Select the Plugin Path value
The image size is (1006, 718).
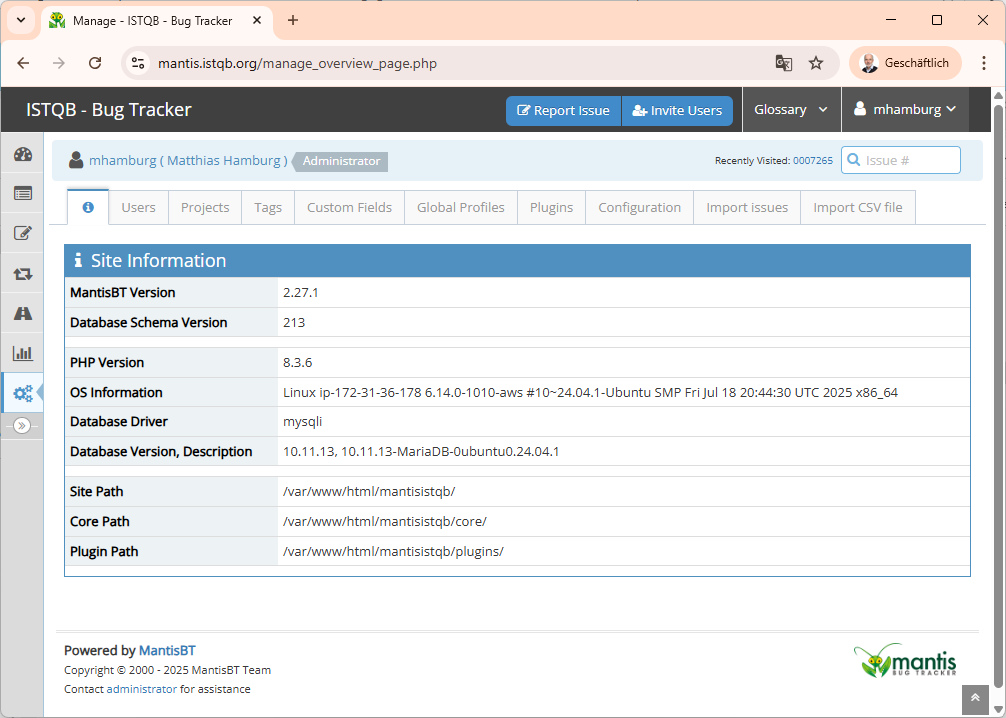pyautogui.click(x=393, y=552)
